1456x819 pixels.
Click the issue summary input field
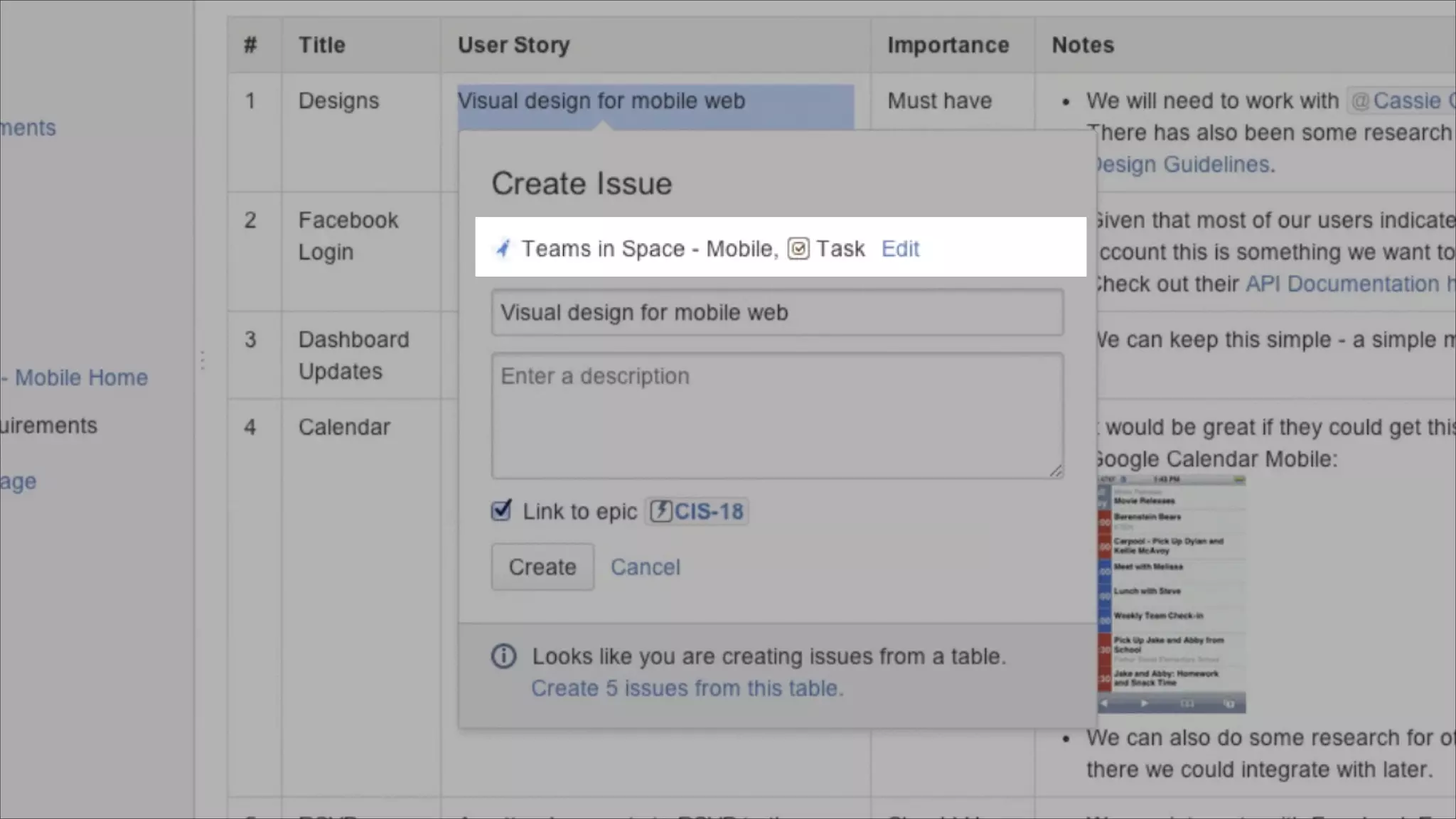(x=777, y=313)
